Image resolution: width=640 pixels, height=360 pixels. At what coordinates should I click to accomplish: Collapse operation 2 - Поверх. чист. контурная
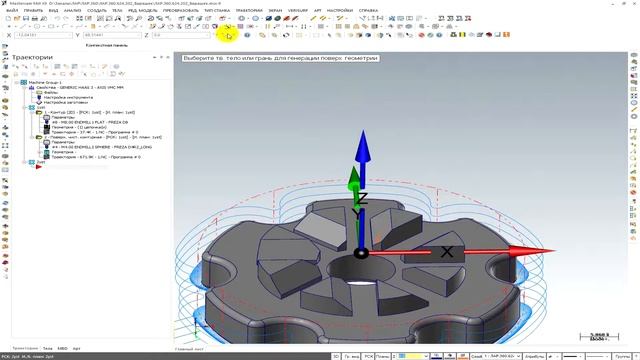click(32, 137)
